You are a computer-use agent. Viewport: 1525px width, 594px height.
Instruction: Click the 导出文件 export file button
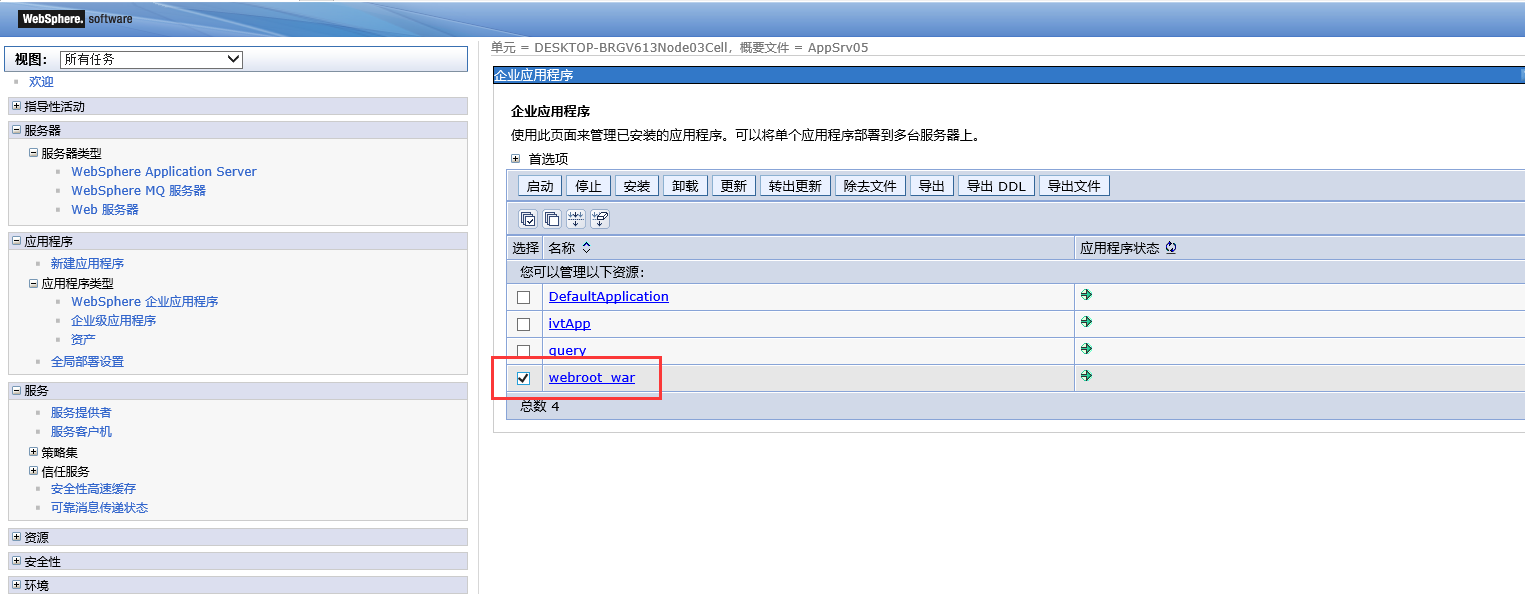(1074, 186)
